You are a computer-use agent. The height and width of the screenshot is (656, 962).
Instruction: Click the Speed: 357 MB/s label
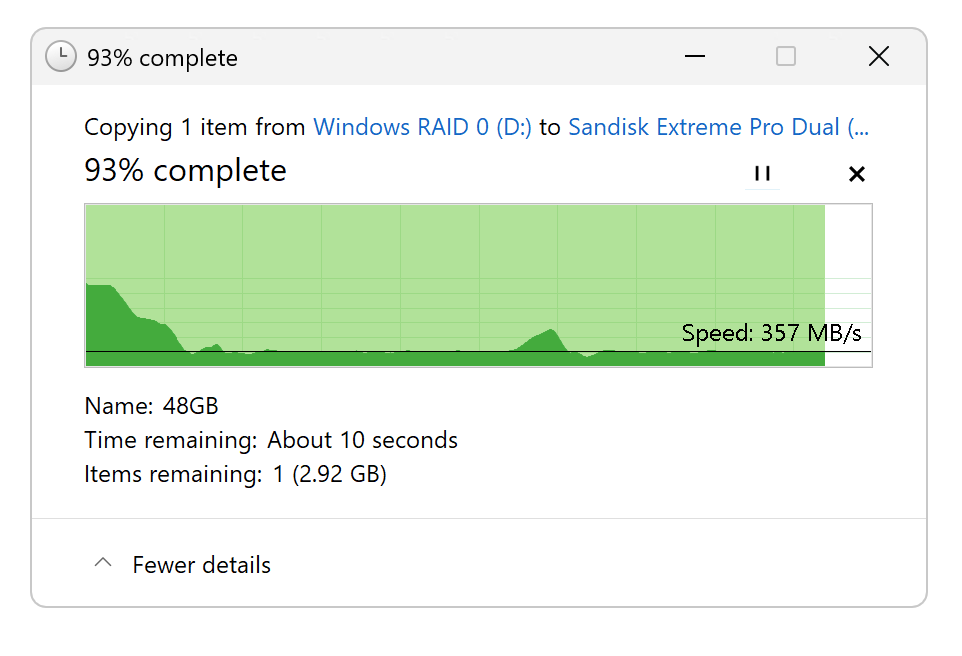tap(771, 332)
